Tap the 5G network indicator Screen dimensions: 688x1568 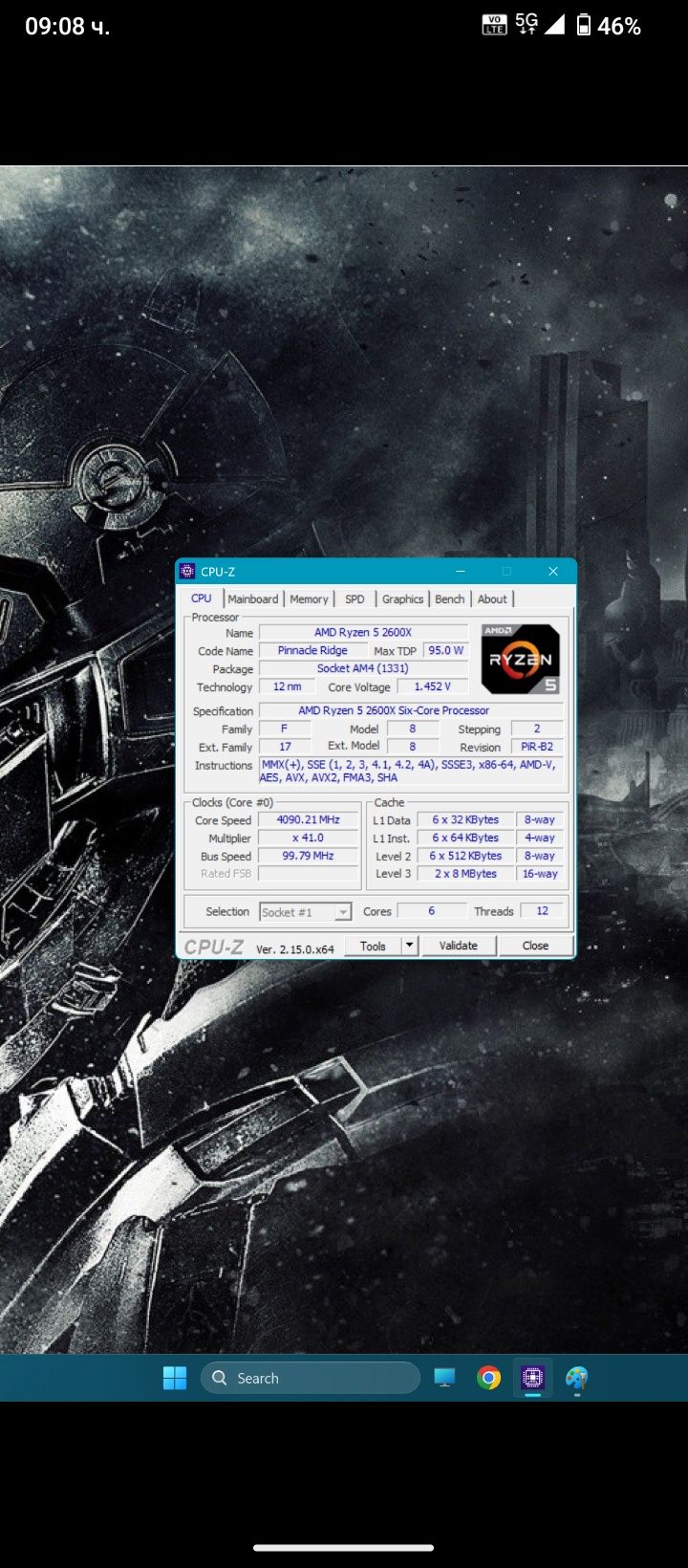[527, 24]
